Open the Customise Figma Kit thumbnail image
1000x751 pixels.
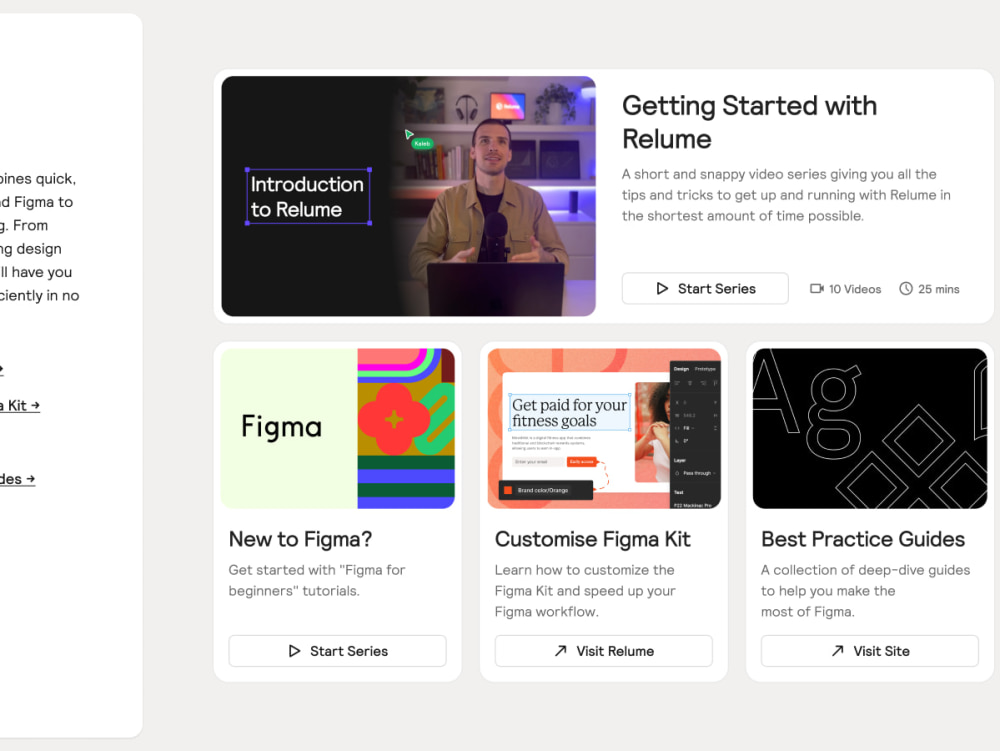click(604, 428)
